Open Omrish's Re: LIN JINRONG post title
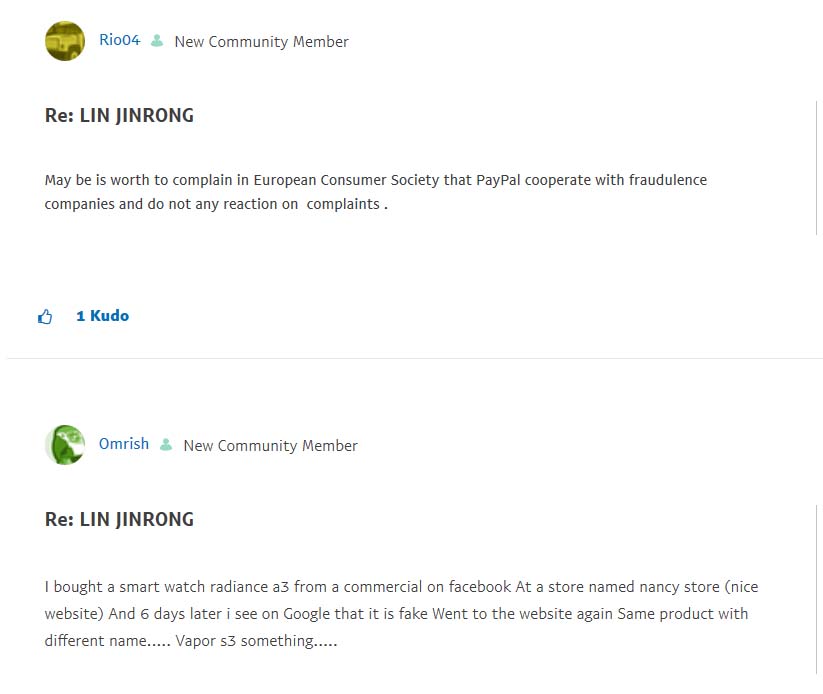823x694 pixels. point(119,519)
